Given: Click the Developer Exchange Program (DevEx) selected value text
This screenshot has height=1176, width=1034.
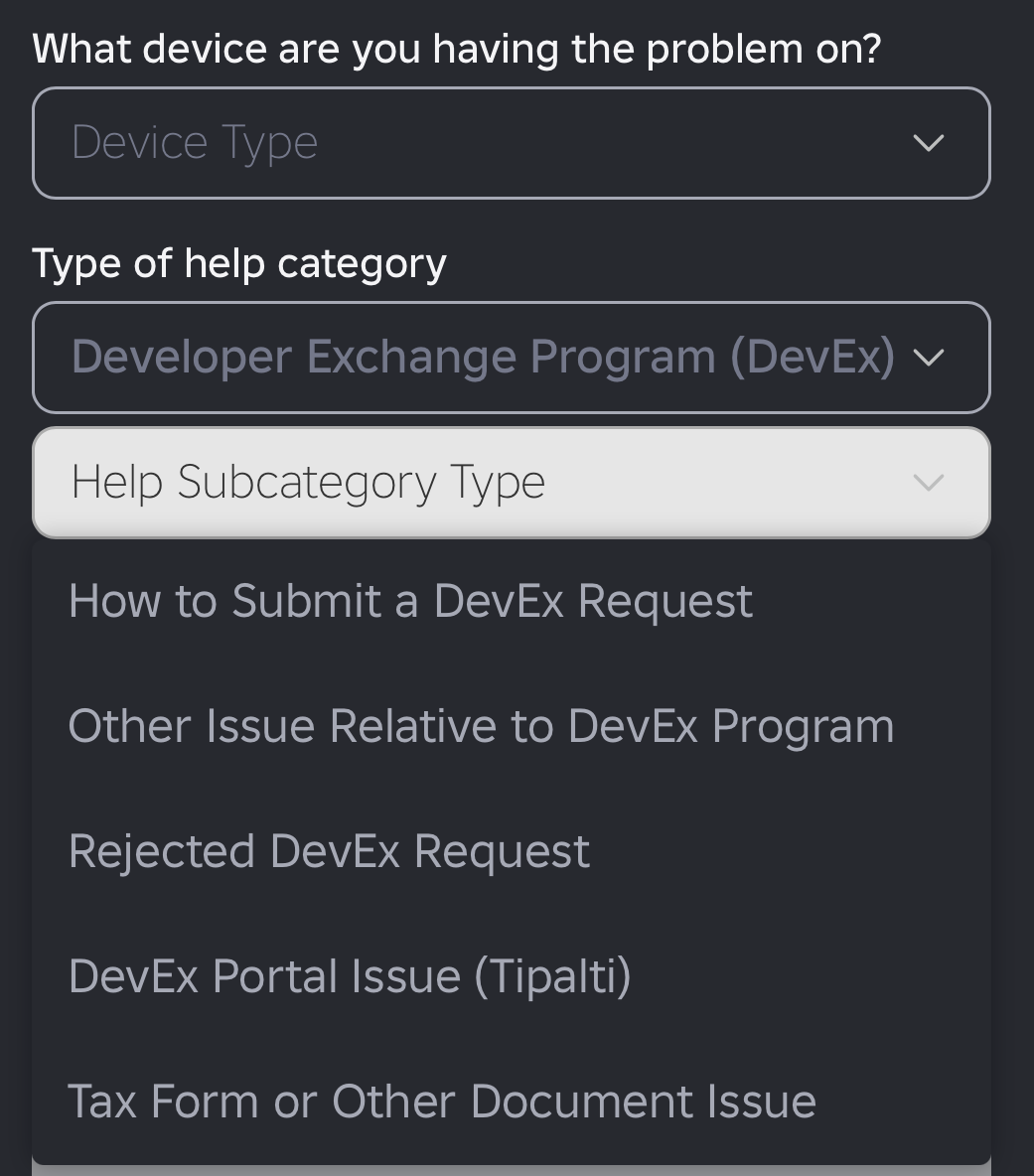Looking at the screenshot, I should [483, 357].
